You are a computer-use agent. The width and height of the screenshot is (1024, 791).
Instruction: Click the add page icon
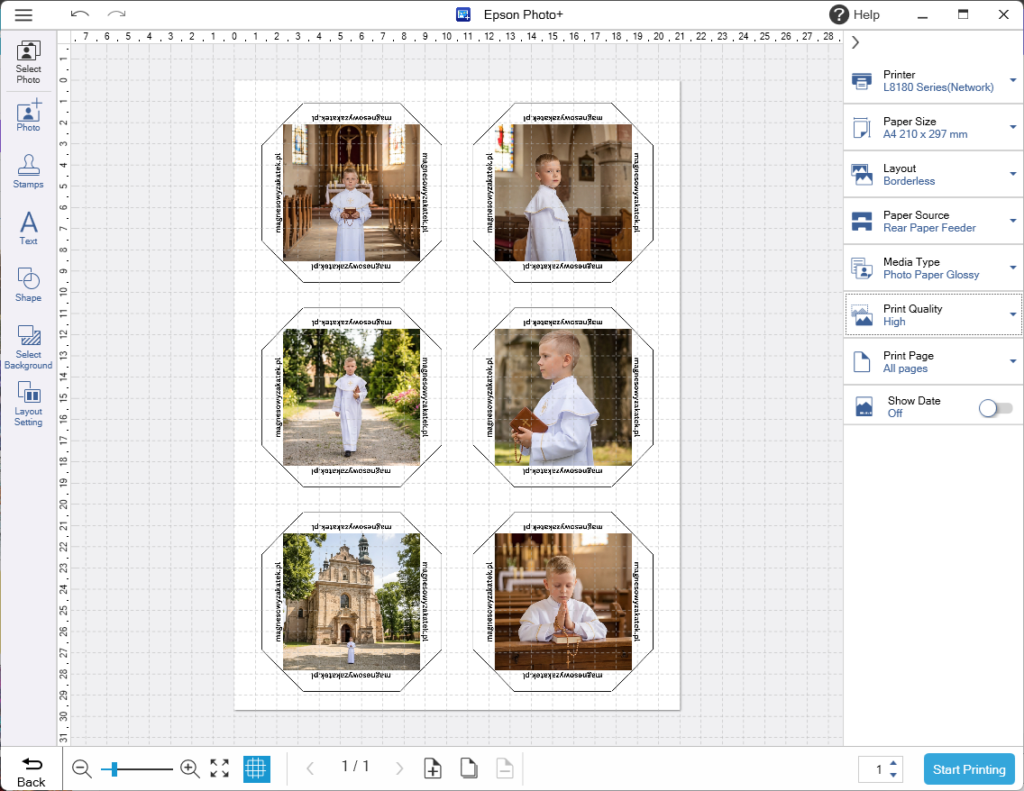[432, 768]
